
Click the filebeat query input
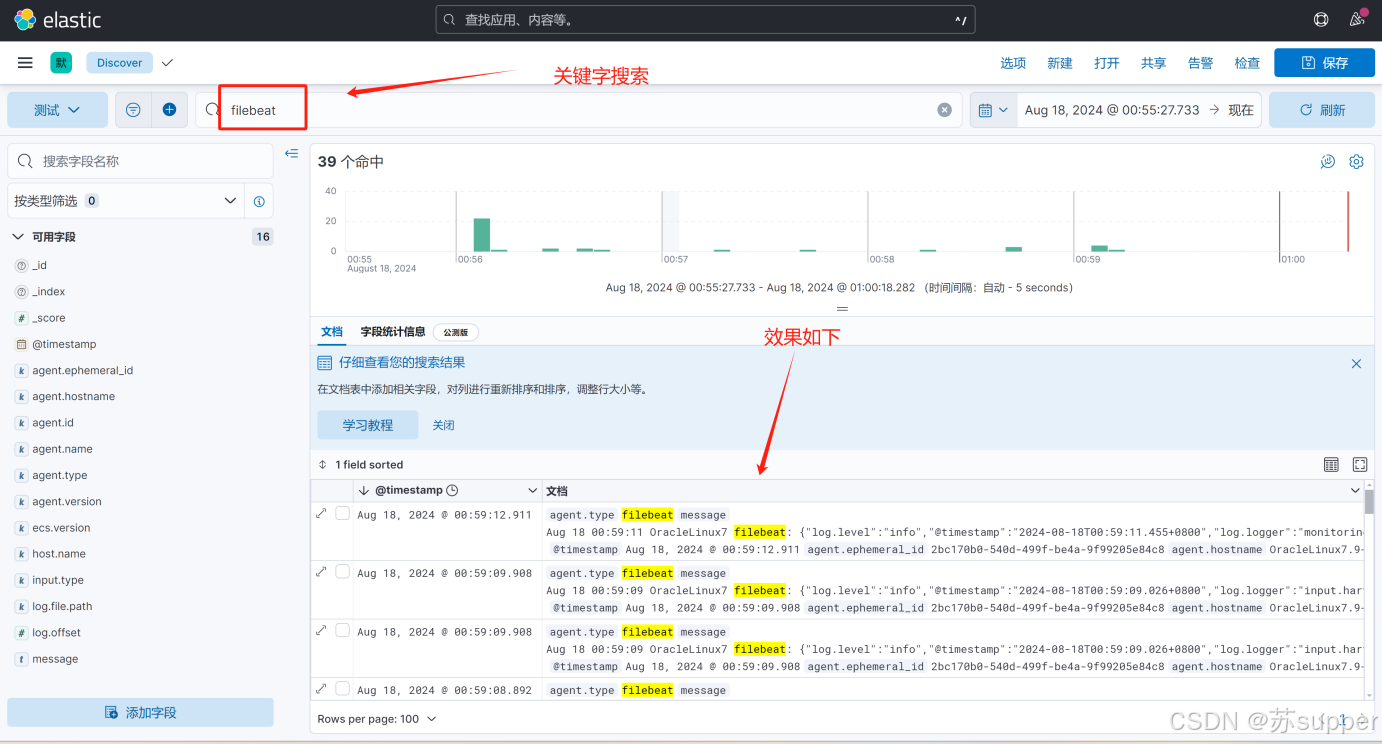[580, 110]
